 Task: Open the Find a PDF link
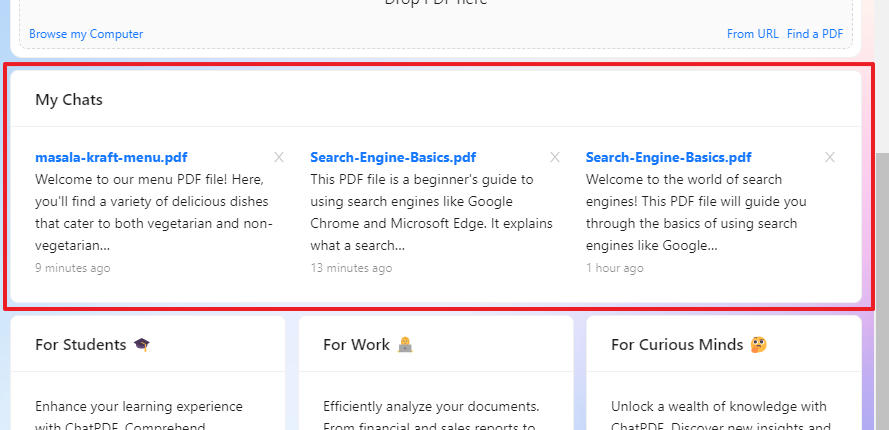[x=815, y=34]
